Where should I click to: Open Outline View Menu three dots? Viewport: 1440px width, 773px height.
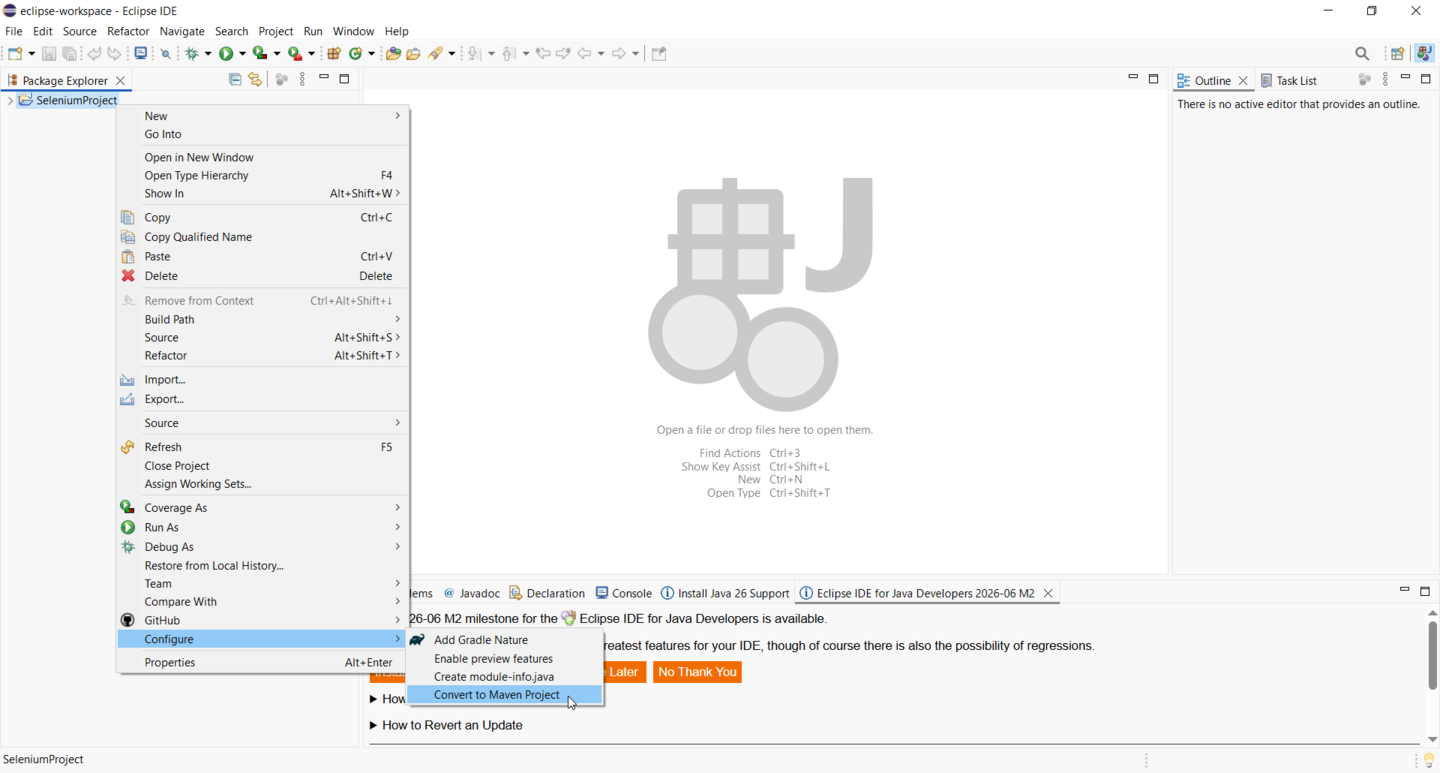point(1385,80)
